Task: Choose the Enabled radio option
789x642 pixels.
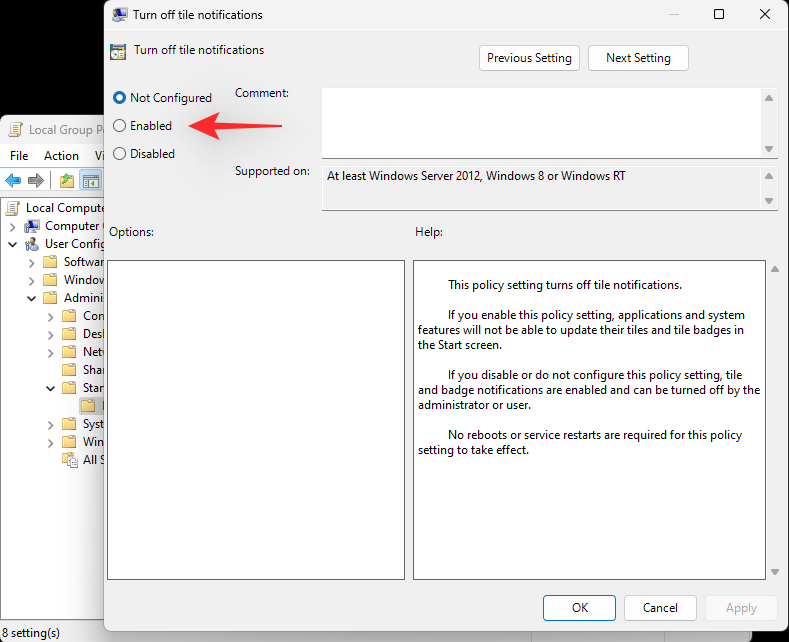Action: click(119, 126)
